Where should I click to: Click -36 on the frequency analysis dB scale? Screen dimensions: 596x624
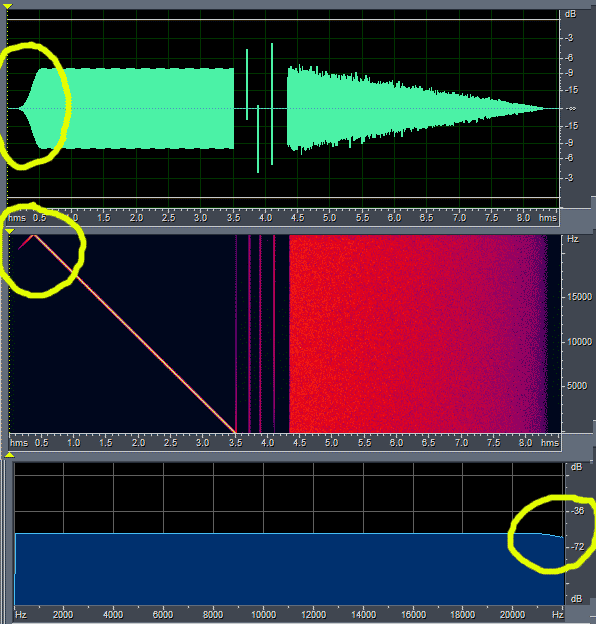click(x=578, y=511)
